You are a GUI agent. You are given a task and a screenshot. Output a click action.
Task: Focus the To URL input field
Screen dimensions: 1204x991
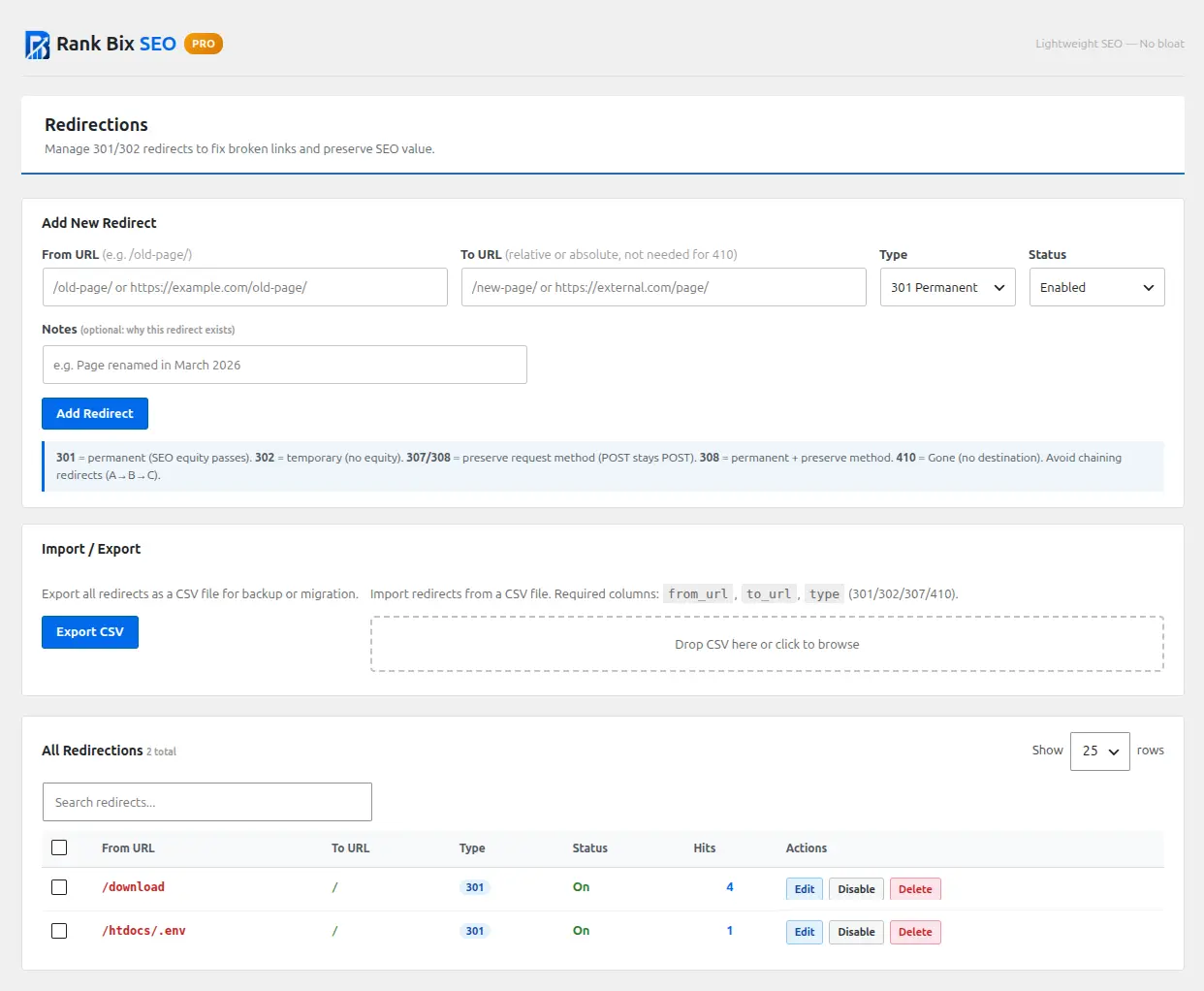click(x=663, y=287)
